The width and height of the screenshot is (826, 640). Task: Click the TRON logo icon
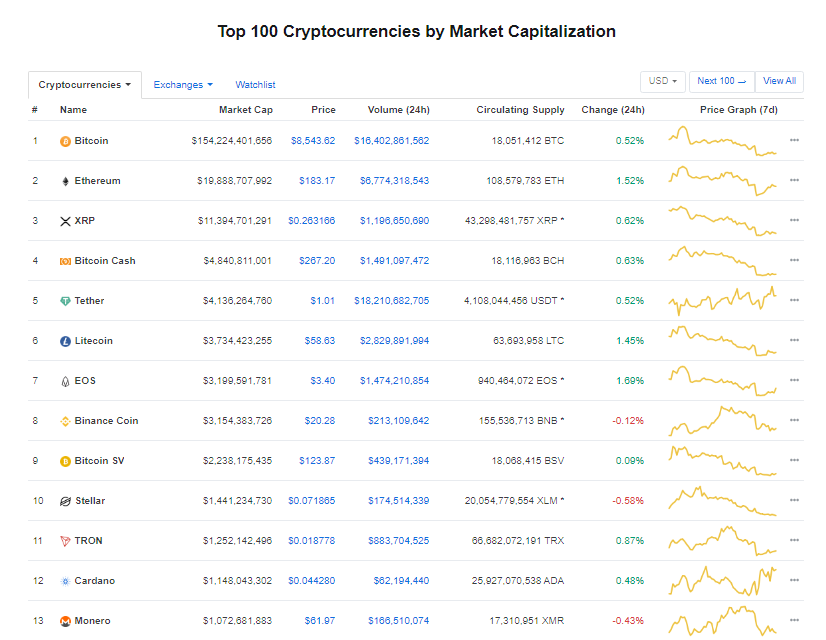point(65,541)
